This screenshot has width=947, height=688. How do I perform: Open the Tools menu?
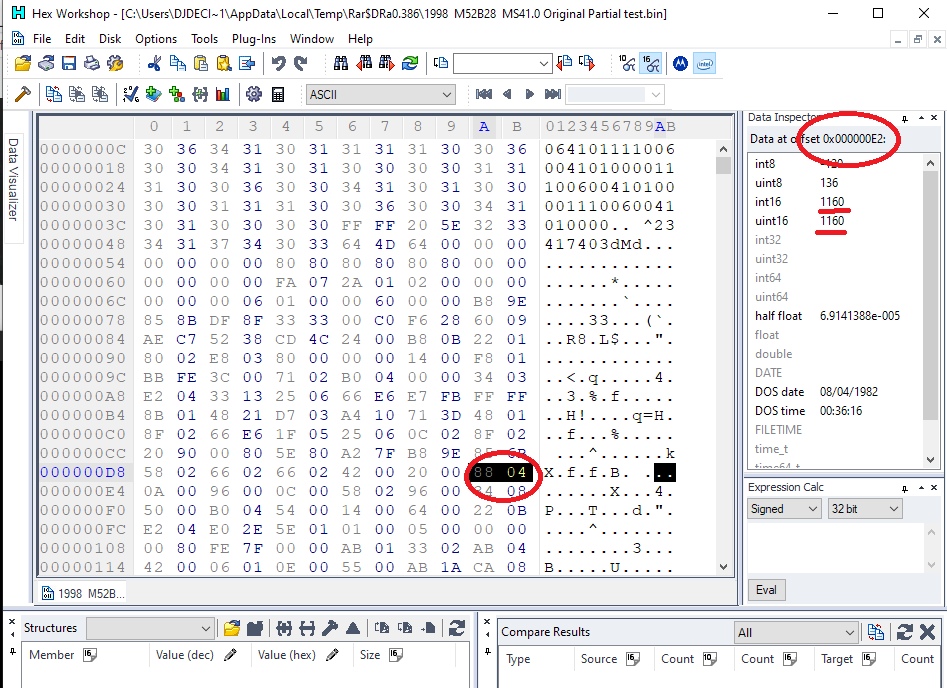(204, 39)
